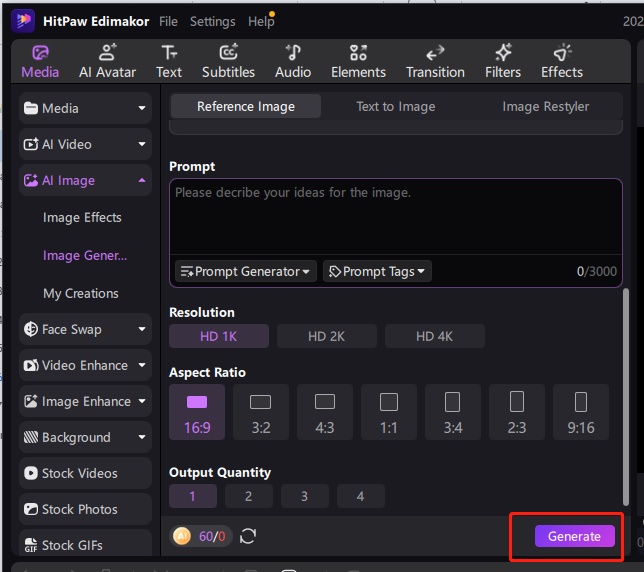The width and height of the screenshot is (644, 572).
Task: Set output quantity to 3
Action: coord(304,495)
